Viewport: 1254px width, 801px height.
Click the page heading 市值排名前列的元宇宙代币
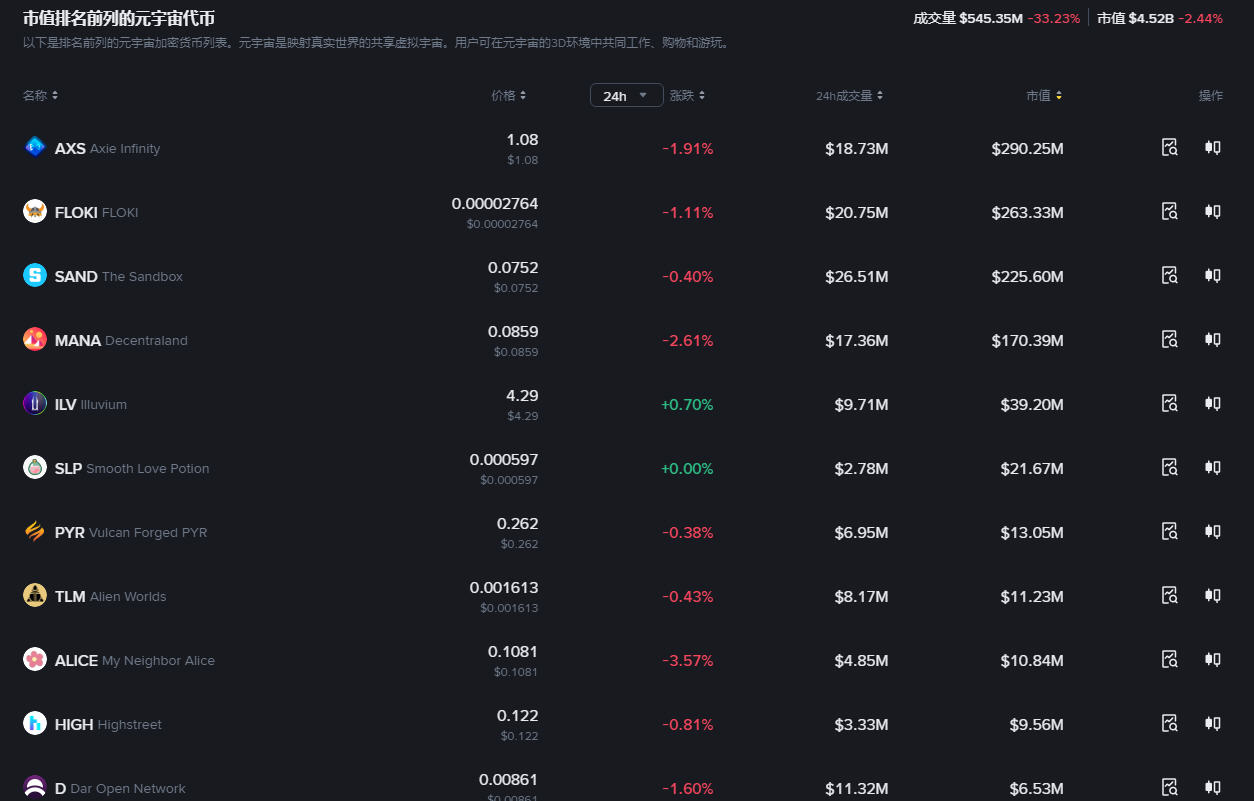(119, 18)
